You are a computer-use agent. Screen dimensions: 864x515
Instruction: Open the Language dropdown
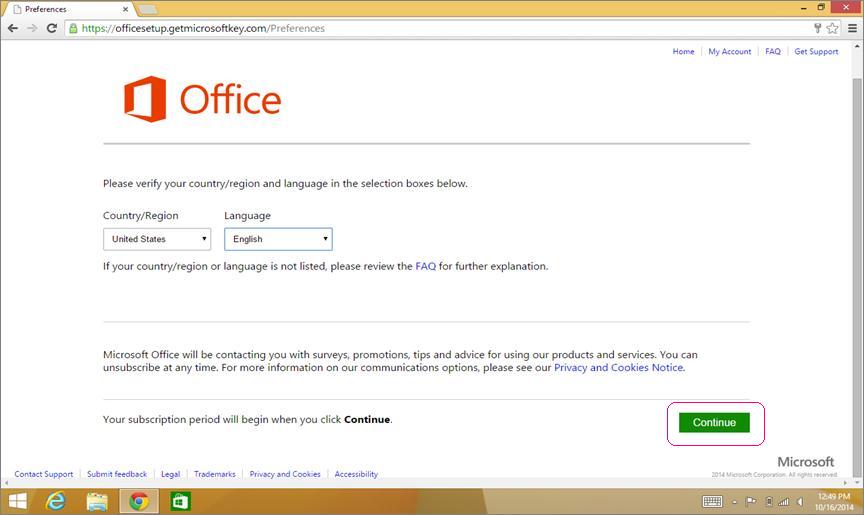coord(278,239)
